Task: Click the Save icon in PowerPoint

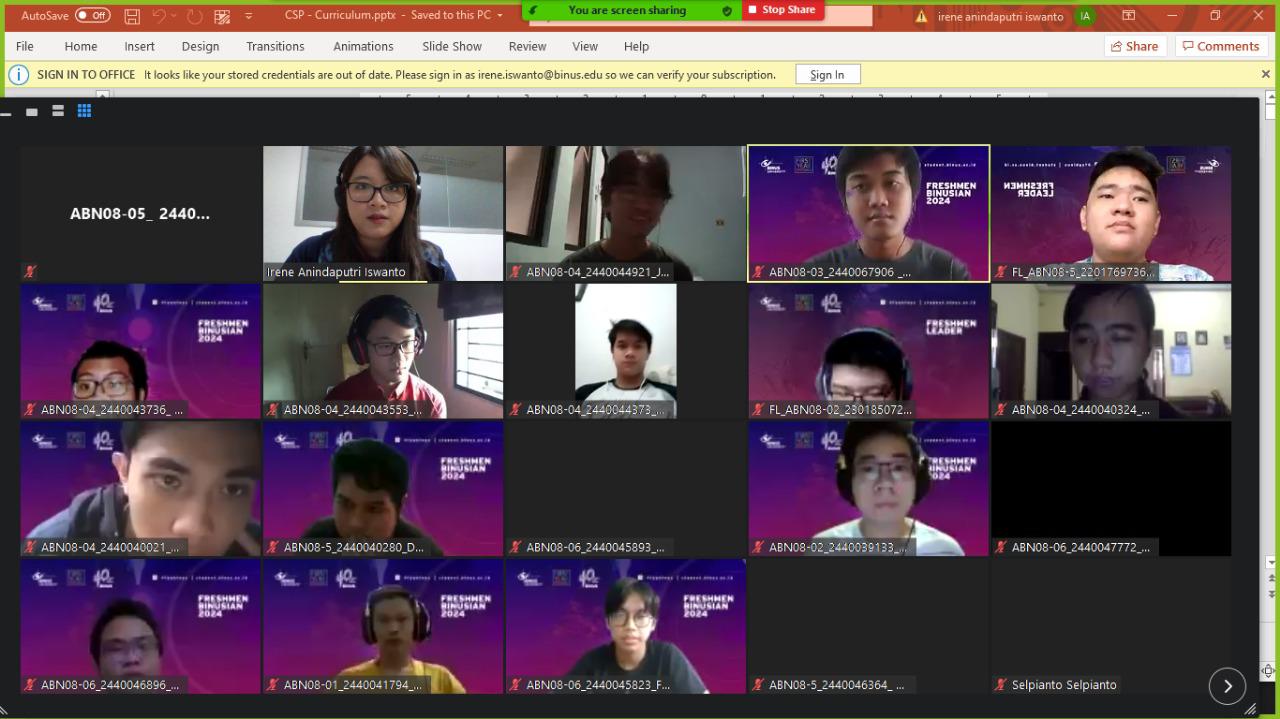Action: (x=132, y=16)
